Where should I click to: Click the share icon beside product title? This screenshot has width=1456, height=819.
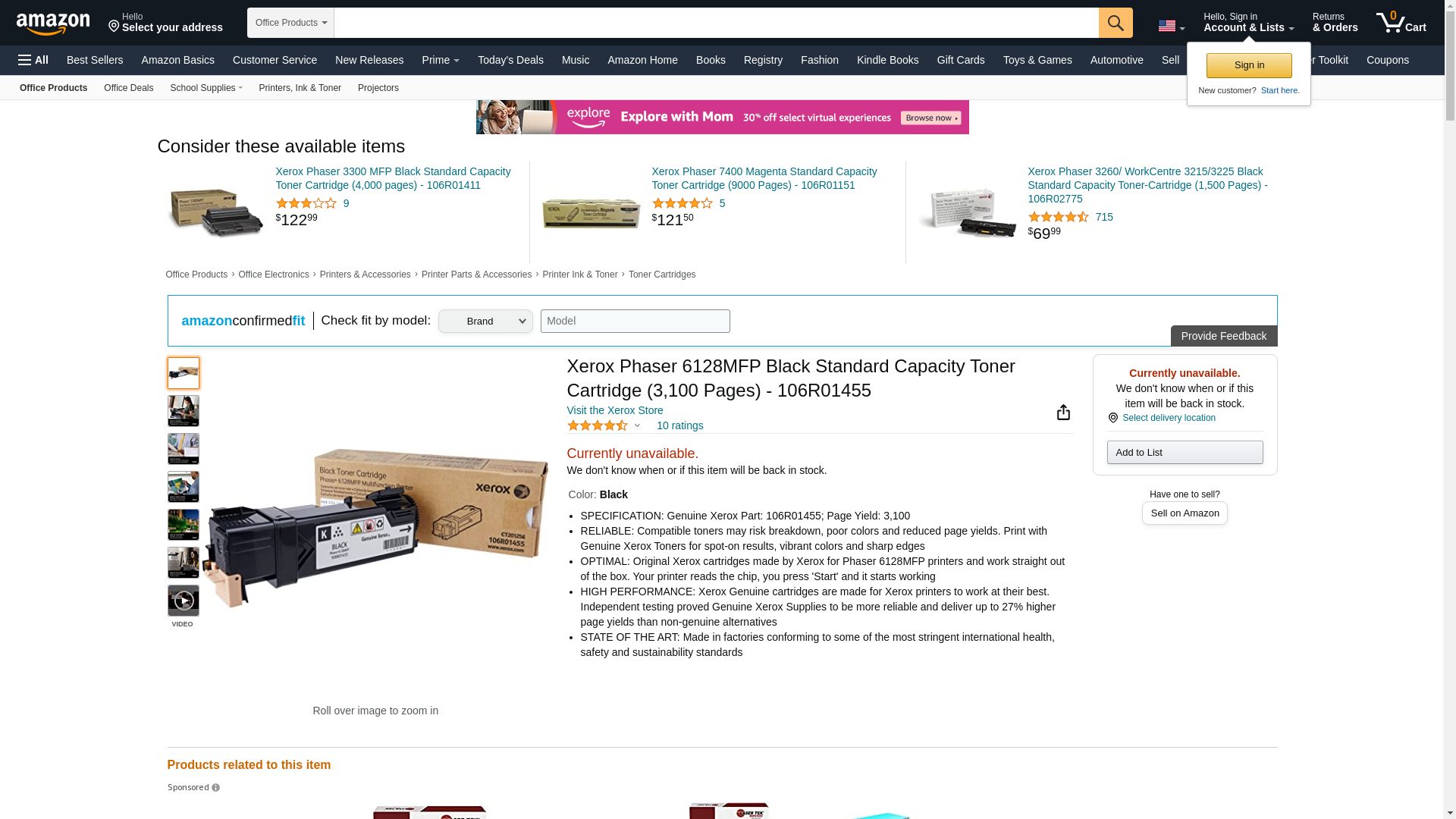pos(1063,412)
